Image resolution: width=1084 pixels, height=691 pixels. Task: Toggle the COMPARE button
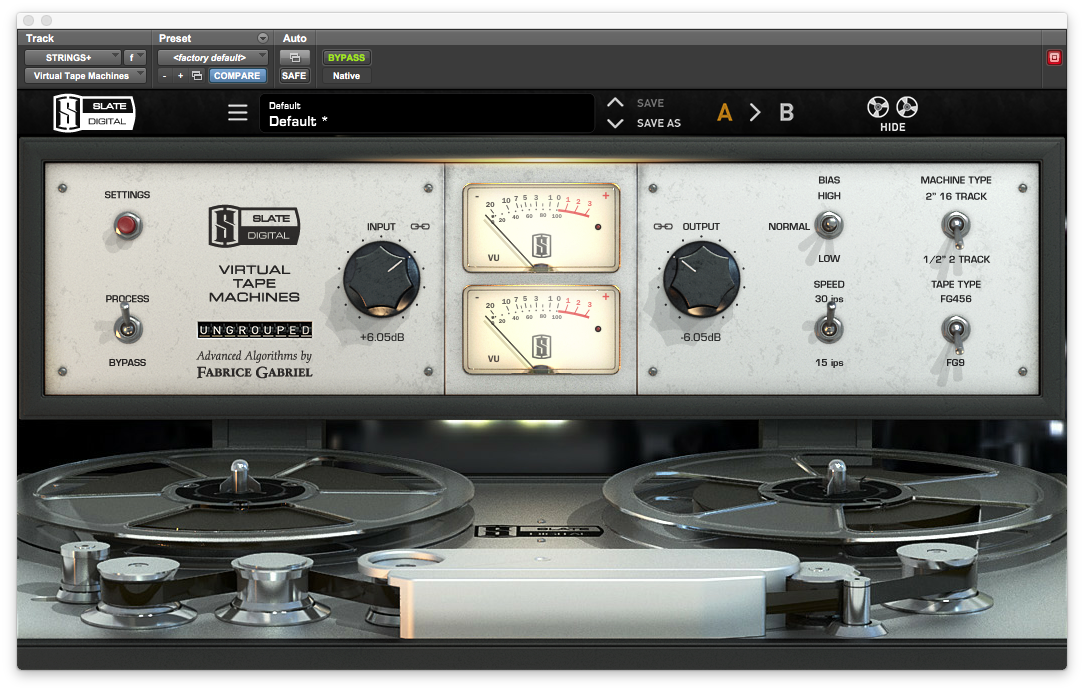tap(236, 75)
